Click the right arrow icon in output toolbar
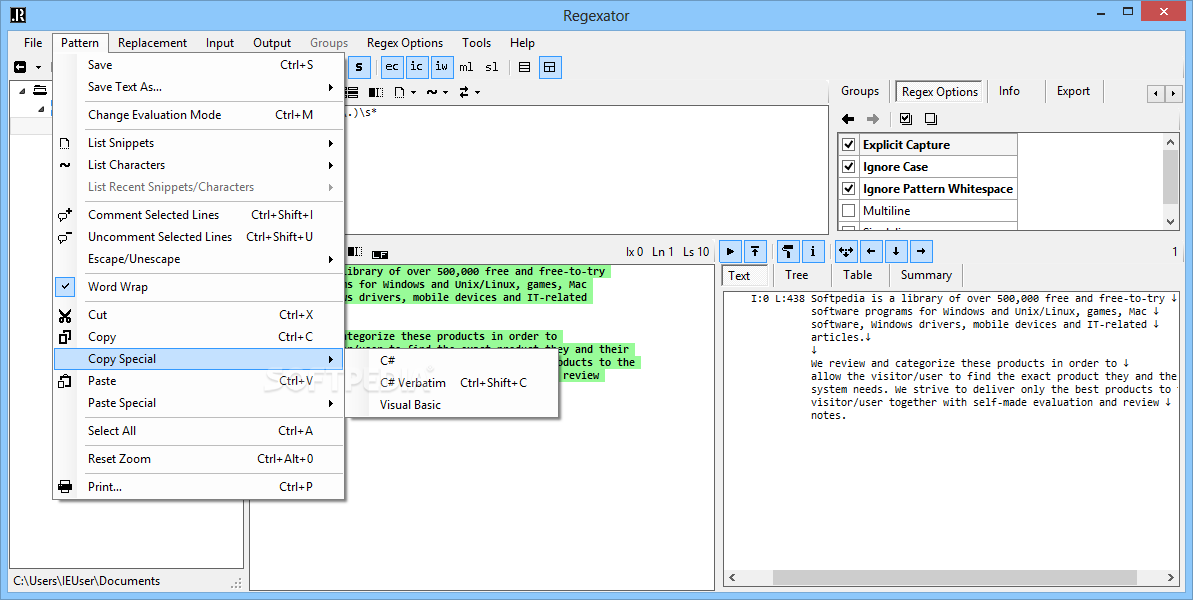Viewport: 1193px width, 600px height. pos(921,252)
